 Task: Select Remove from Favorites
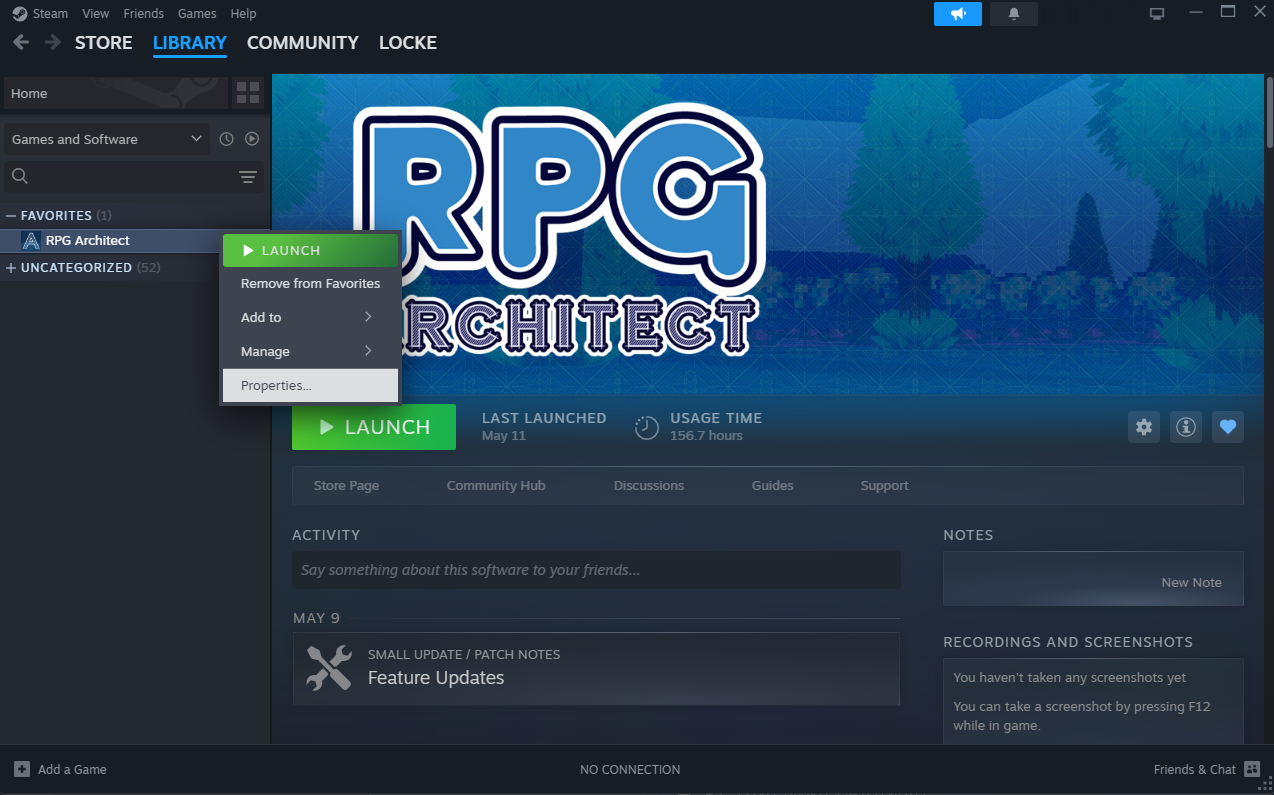coord(310,284)
